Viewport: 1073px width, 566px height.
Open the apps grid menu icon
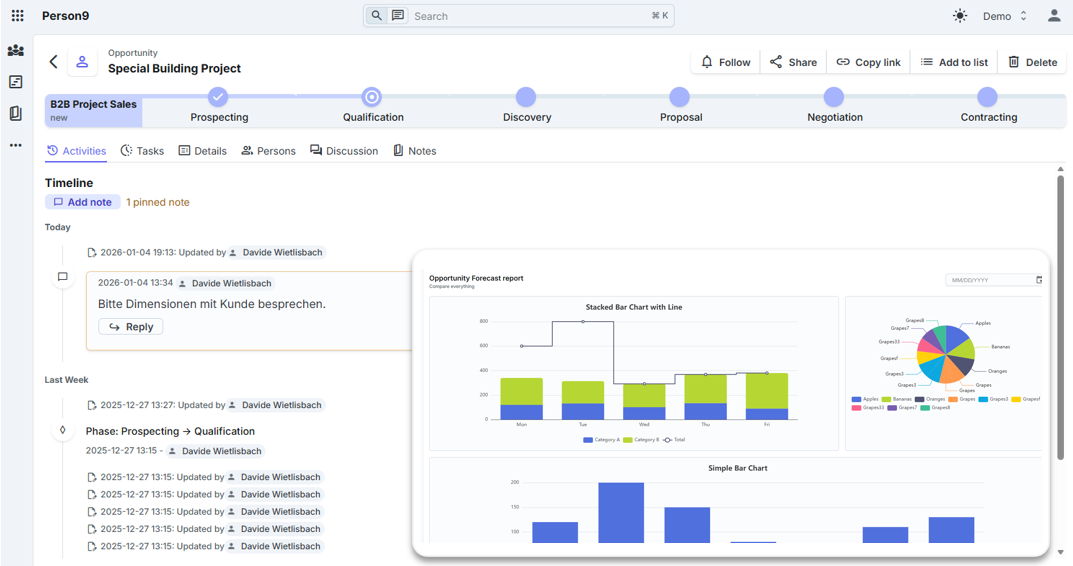click(17, 16)
